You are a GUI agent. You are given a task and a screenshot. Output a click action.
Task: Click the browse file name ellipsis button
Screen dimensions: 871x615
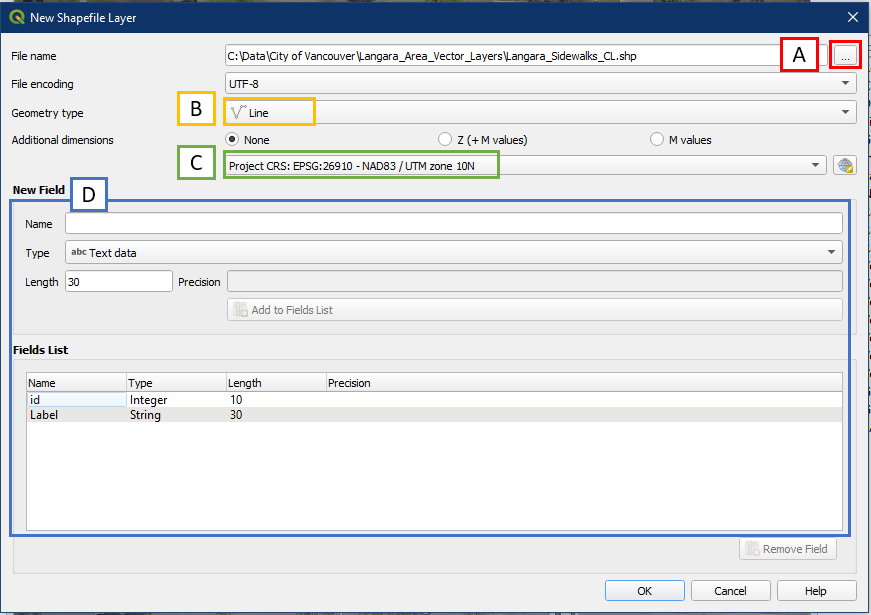(845, 57)
